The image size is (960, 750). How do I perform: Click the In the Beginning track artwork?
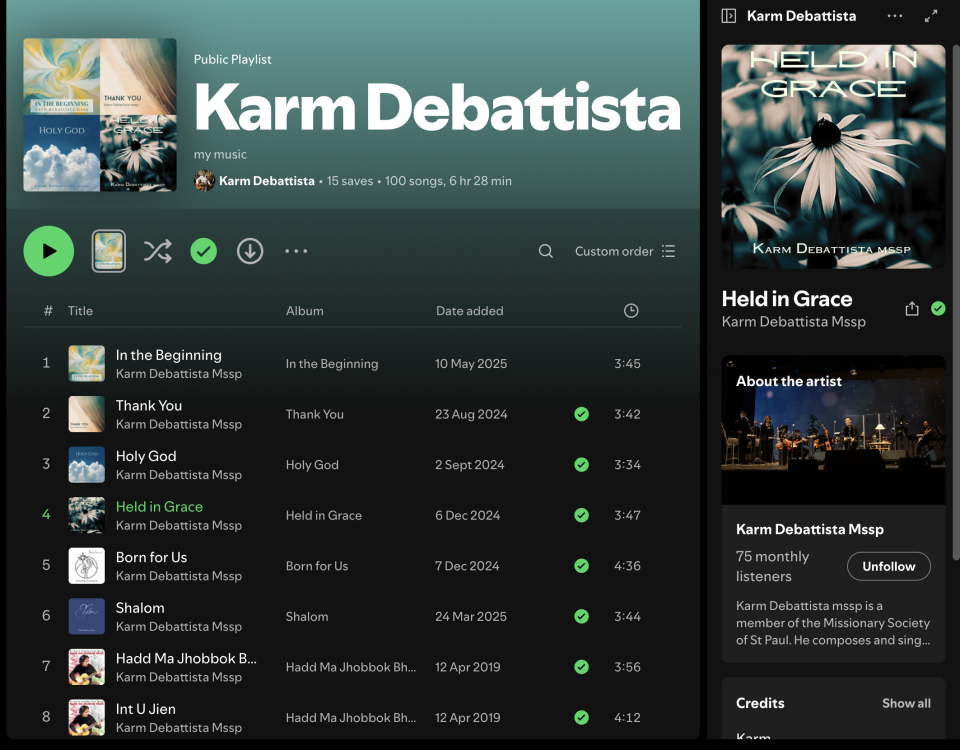point(86,363)
